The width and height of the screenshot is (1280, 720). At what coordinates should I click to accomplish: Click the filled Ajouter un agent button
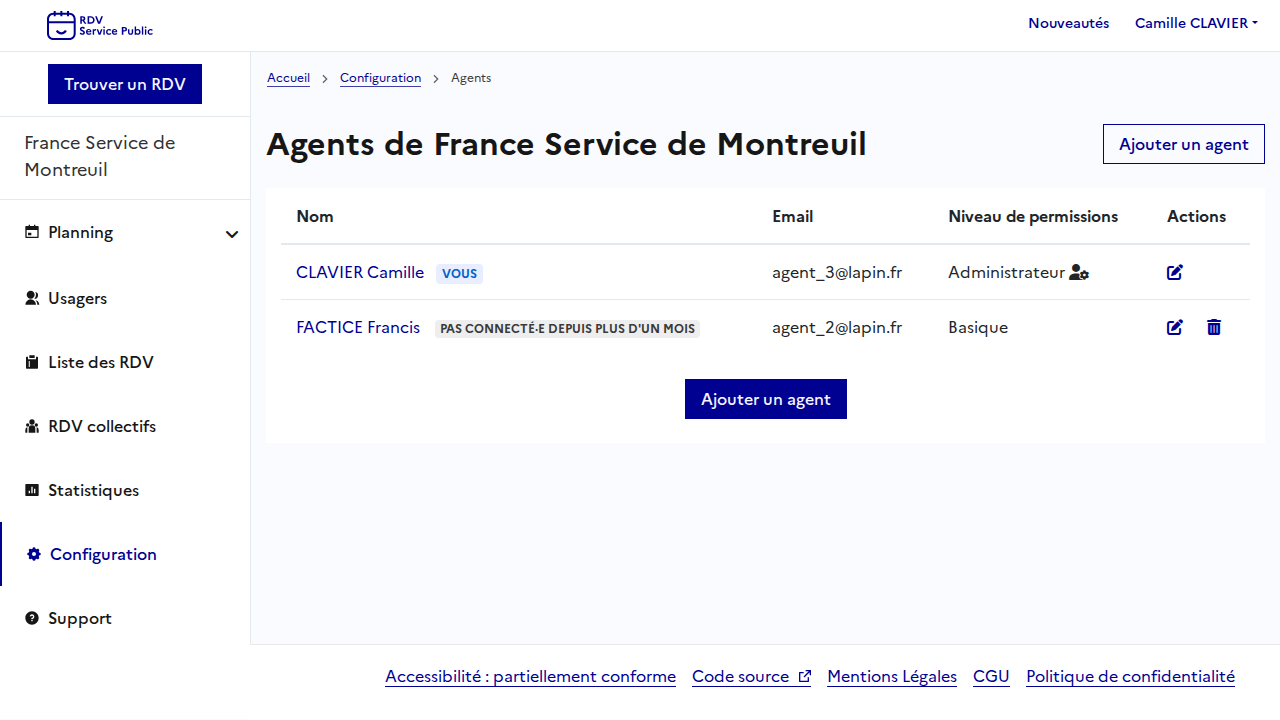tap(766, 399)
